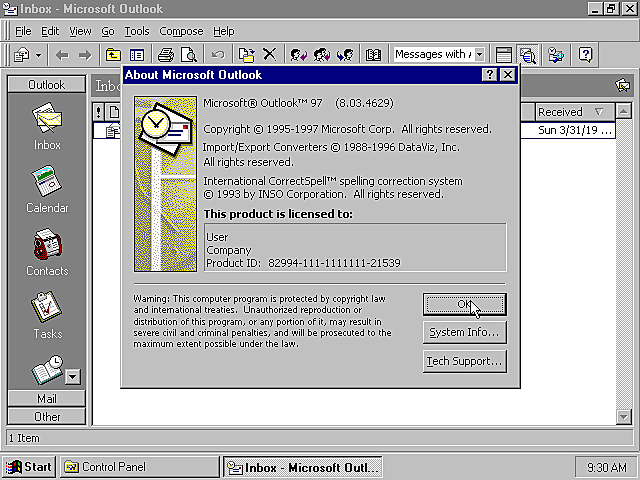Screen dimensions: 640x480
Task: Click the New Mail Message toolbar icon
Action: click(21, 55)
